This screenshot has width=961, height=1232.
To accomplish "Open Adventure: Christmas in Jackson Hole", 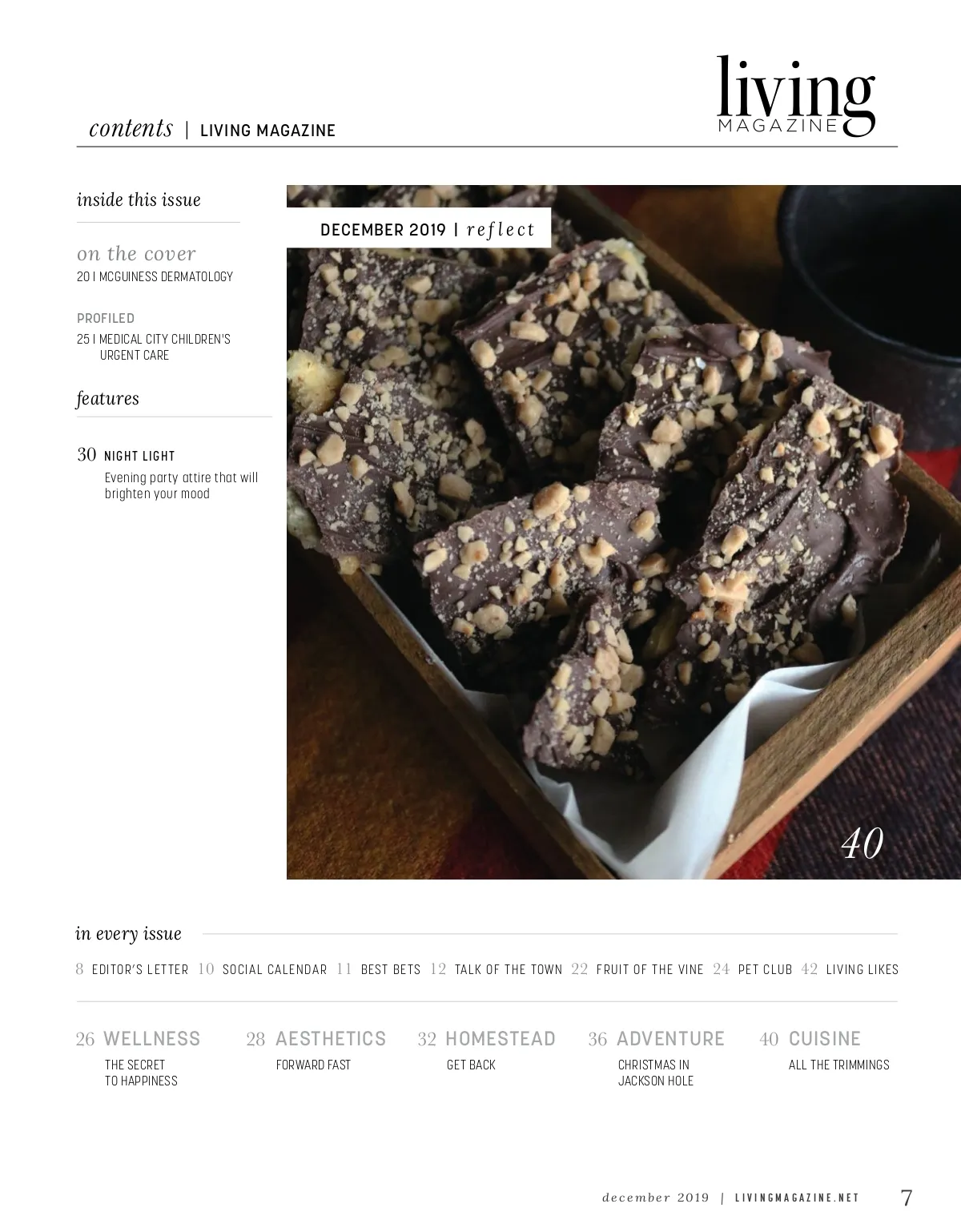I will [x=657, y=1058].
